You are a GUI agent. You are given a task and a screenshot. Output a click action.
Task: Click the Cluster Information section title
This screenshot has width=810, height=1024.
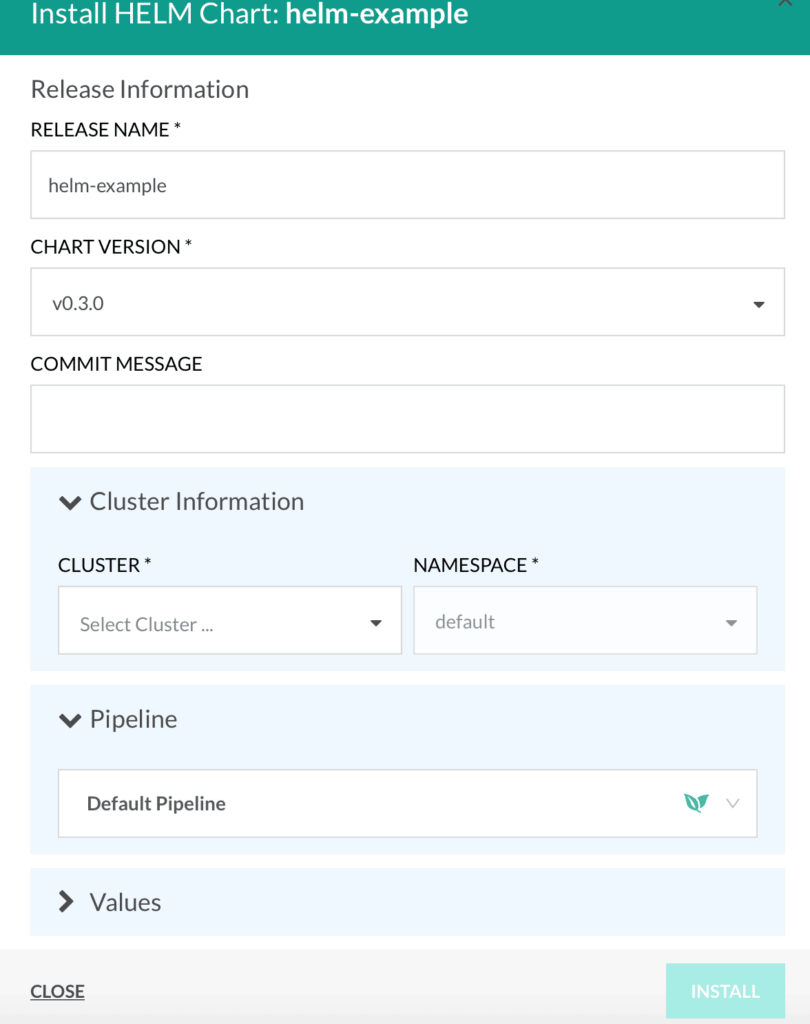tap(197, 502)
